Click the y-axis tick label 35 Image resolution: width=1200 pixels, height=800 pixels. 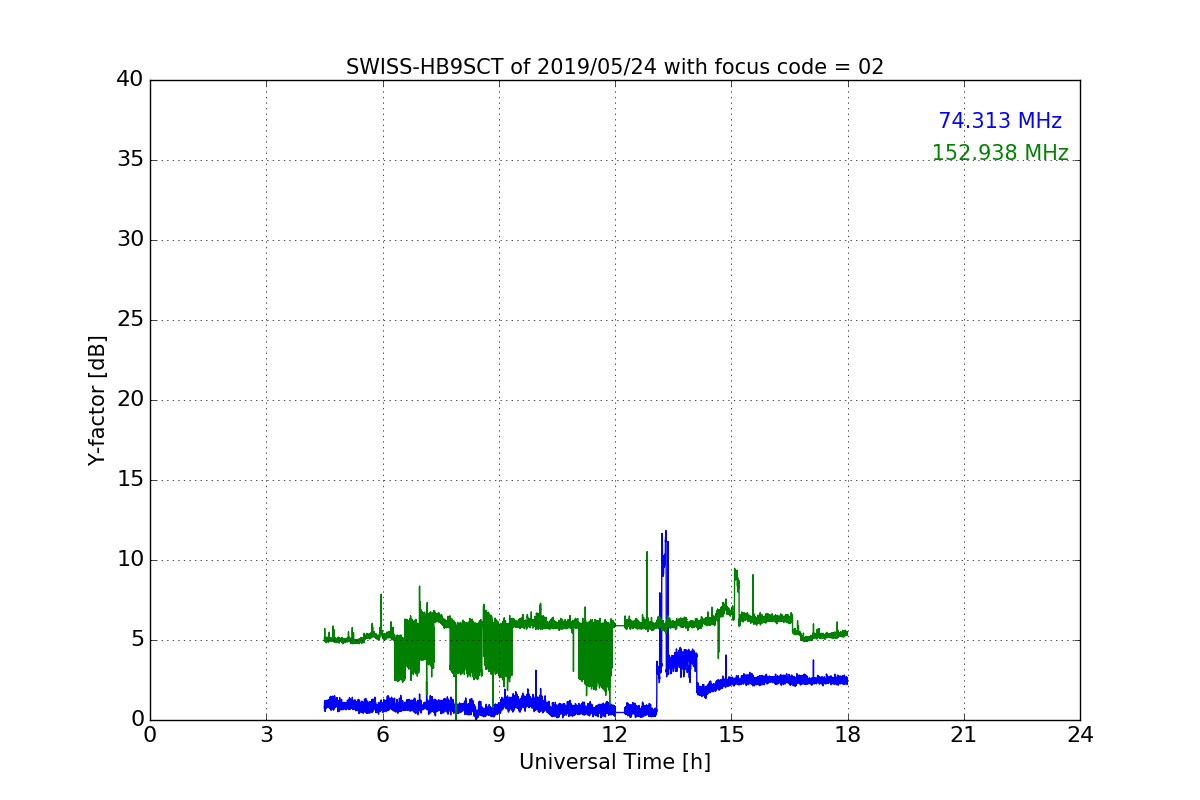point(130,160)
